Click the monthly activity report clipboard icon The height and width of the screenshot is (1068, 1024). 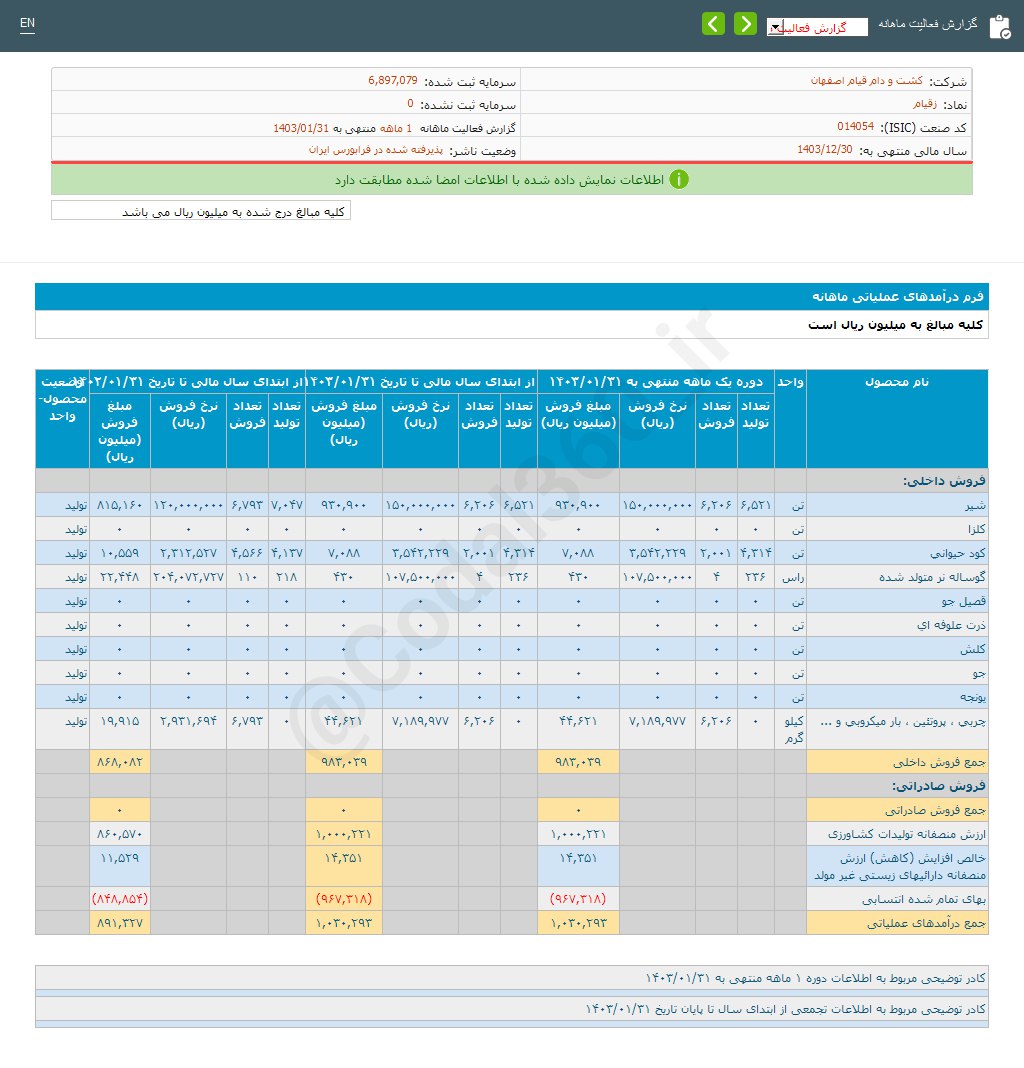[x=999, y=27]
